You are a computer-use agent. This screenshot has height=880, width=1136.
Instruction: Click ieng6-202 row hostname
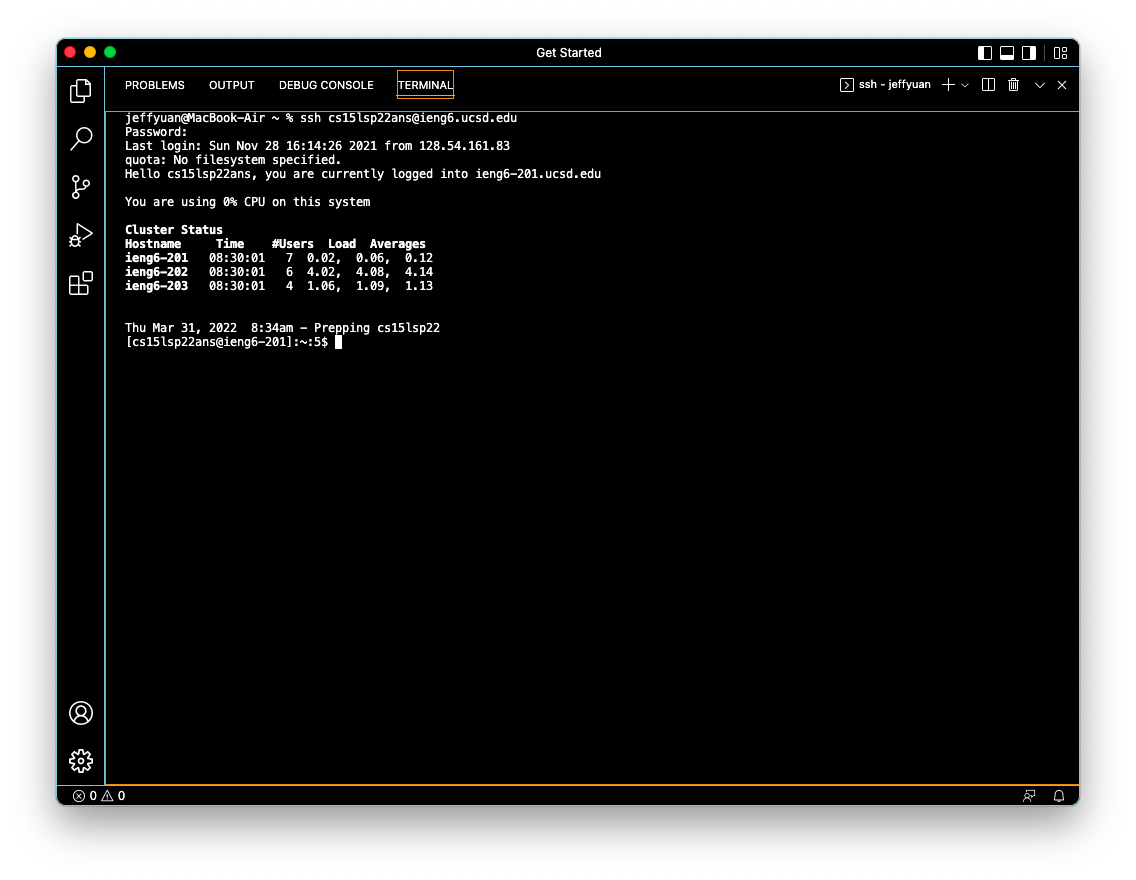pyautogui.click(x=156, y=272)
